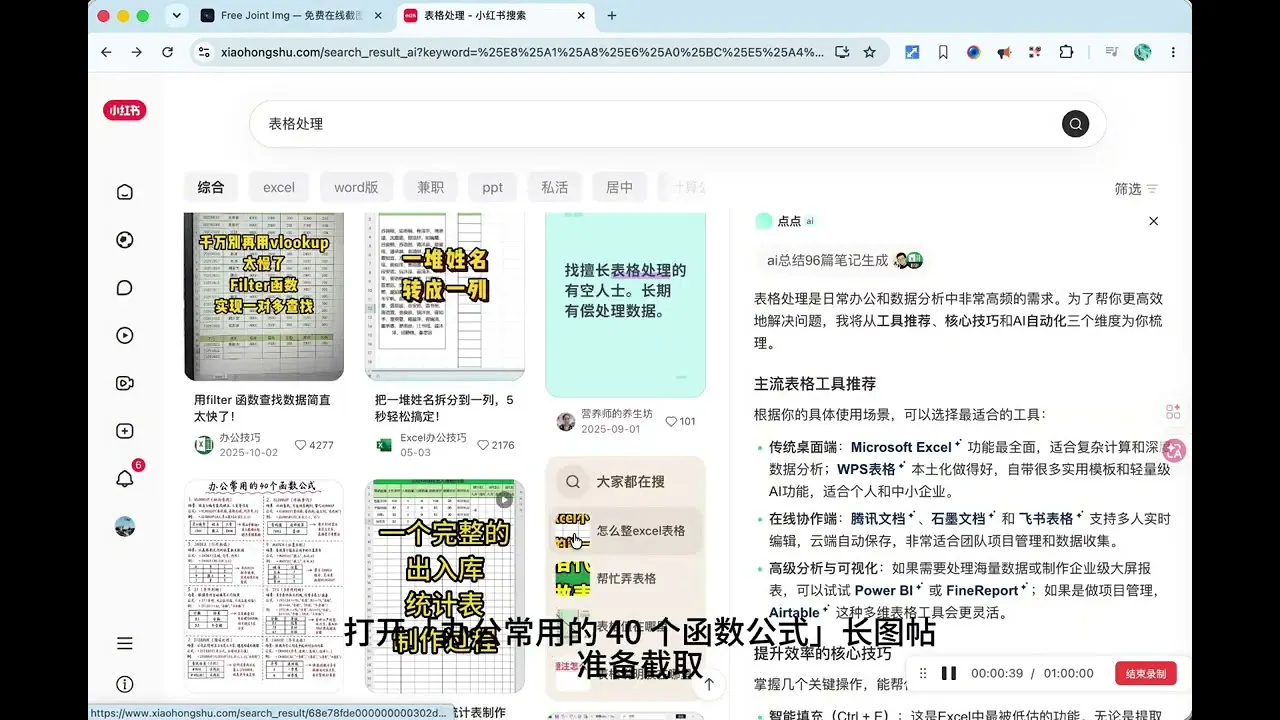Open the Chrome extensions puzzle icon
Image resolution: width=1280 pixels, height=720 pixels.
(x=1066, y=52)
